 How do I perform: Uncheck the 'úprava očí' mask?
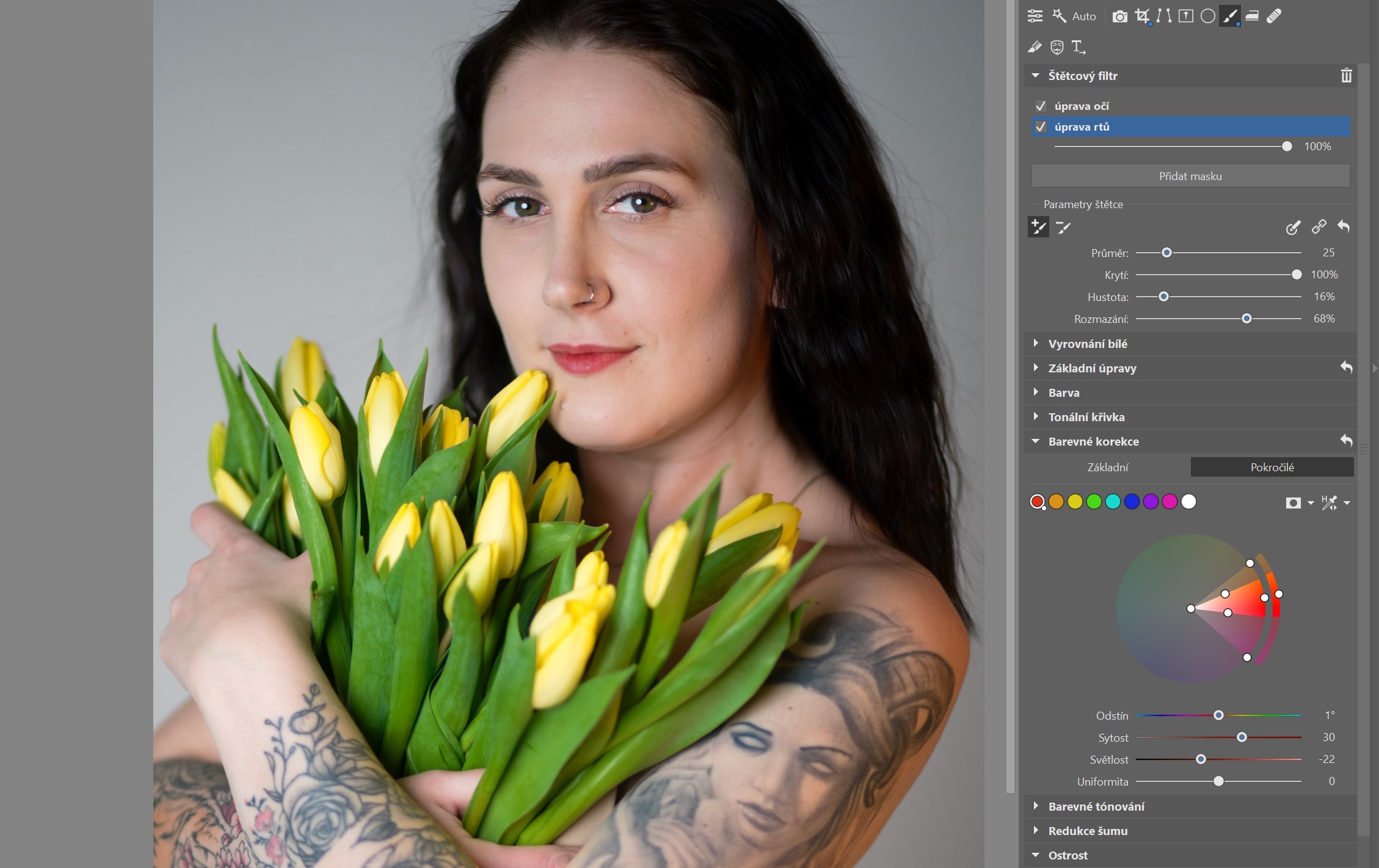[x=1041, y=106]
